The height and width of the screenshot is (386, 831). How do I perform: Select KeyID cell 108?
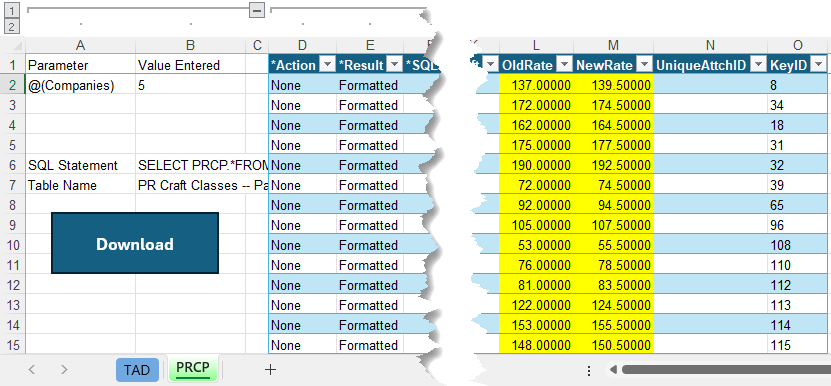coord(798,245)
